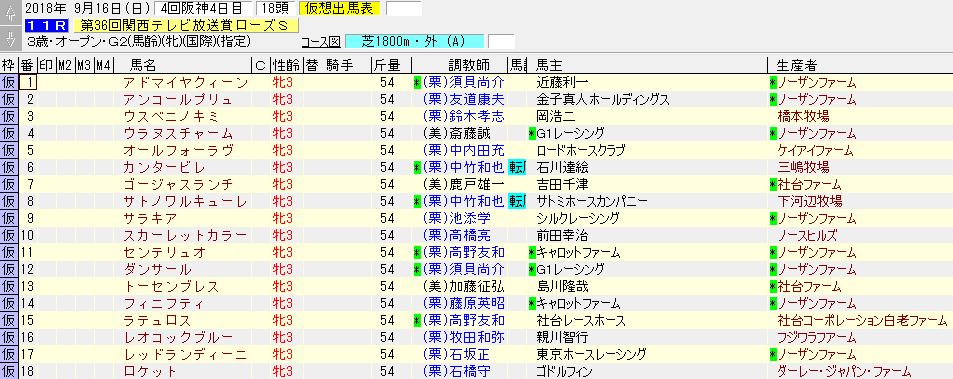The height and width of the screenshot is (379, 953).
Task: Click the green asterisk beside owner キャロットファーム, row 11
Action: tap(532, 252)
